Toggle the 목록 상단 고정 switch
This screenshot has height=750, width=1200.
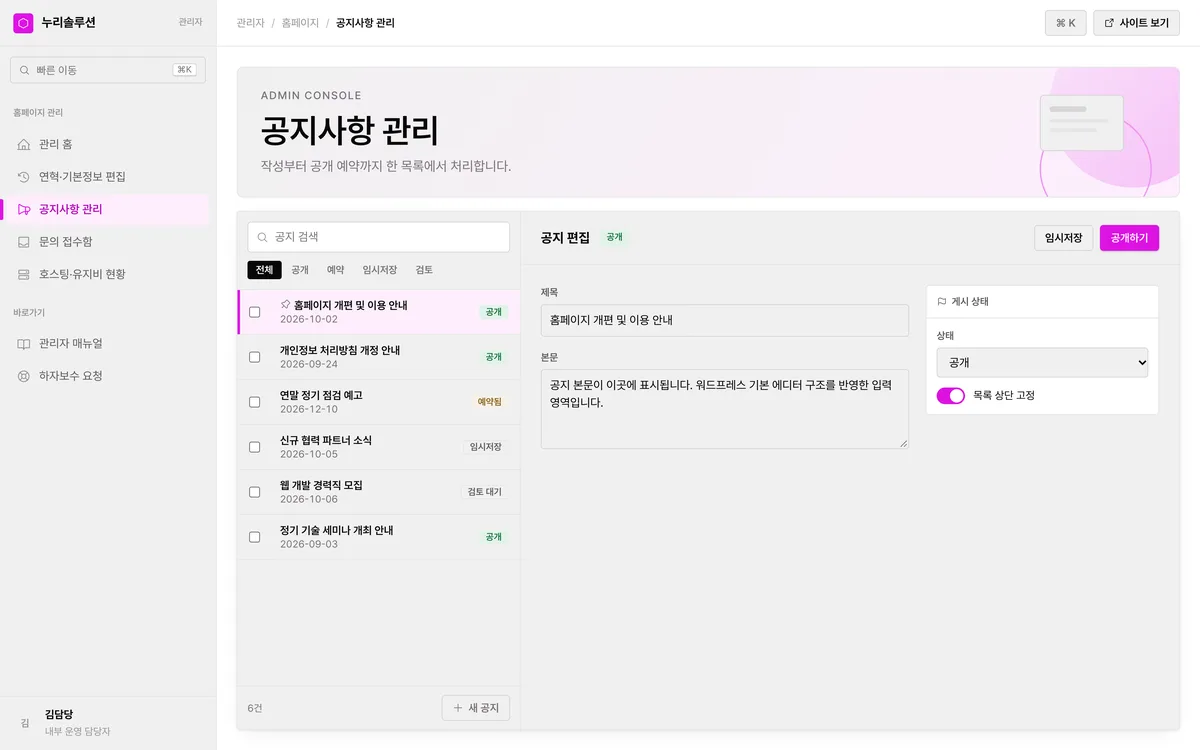[951, 396]
